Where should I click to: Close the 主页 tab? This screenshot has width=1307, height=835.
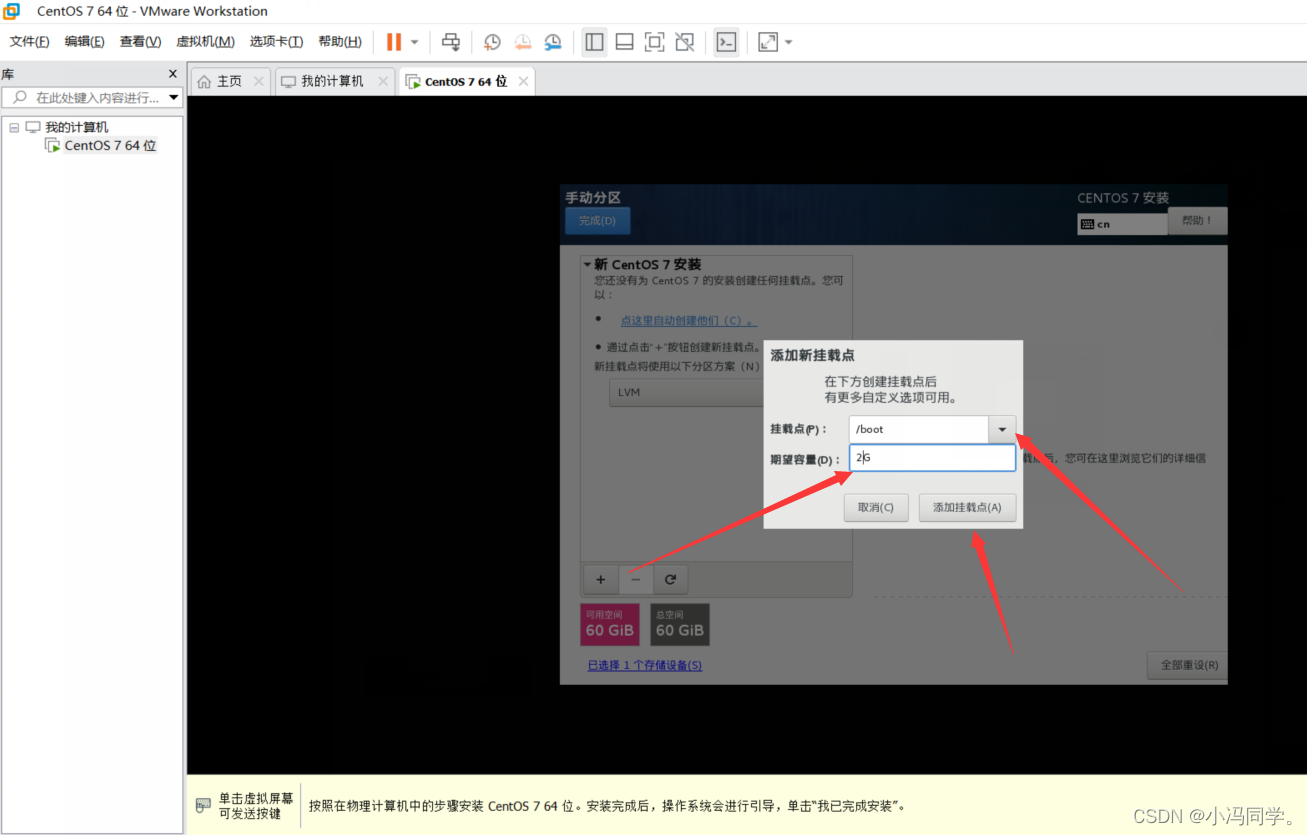click(x=259, y=81)
